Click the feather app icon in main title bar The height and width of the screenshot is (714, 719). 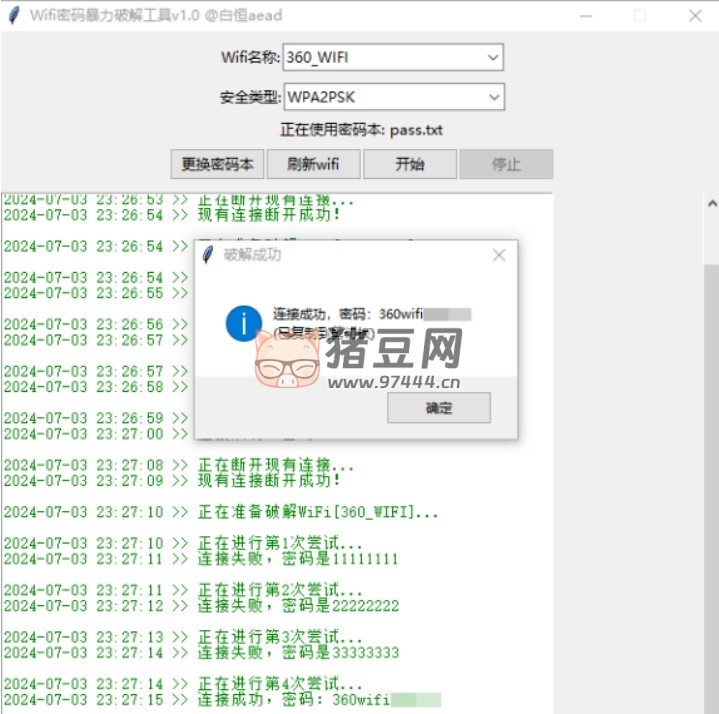point(14,15)
